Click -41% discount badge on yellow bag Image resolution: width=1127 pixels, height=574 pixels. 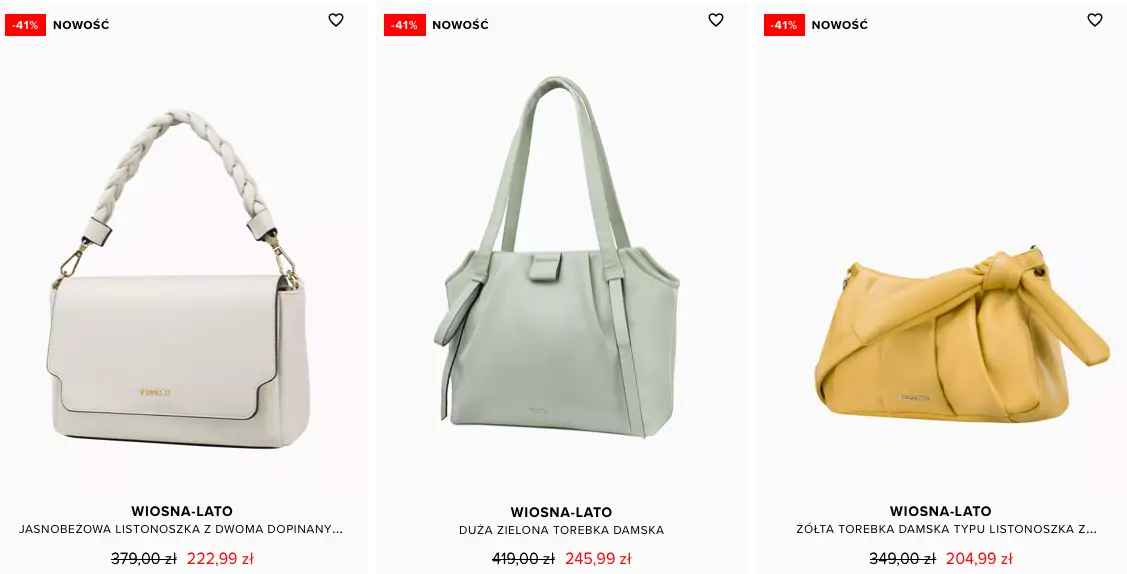[x=784, y=25]
